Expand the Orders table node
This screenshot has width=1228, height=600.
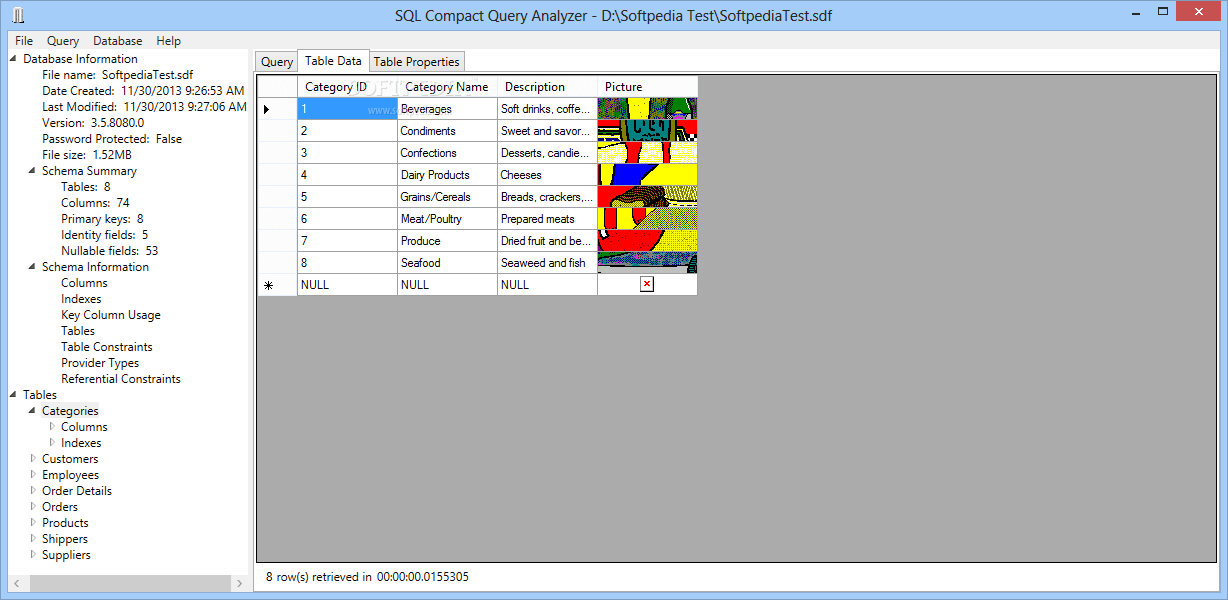tap(33, 507)
